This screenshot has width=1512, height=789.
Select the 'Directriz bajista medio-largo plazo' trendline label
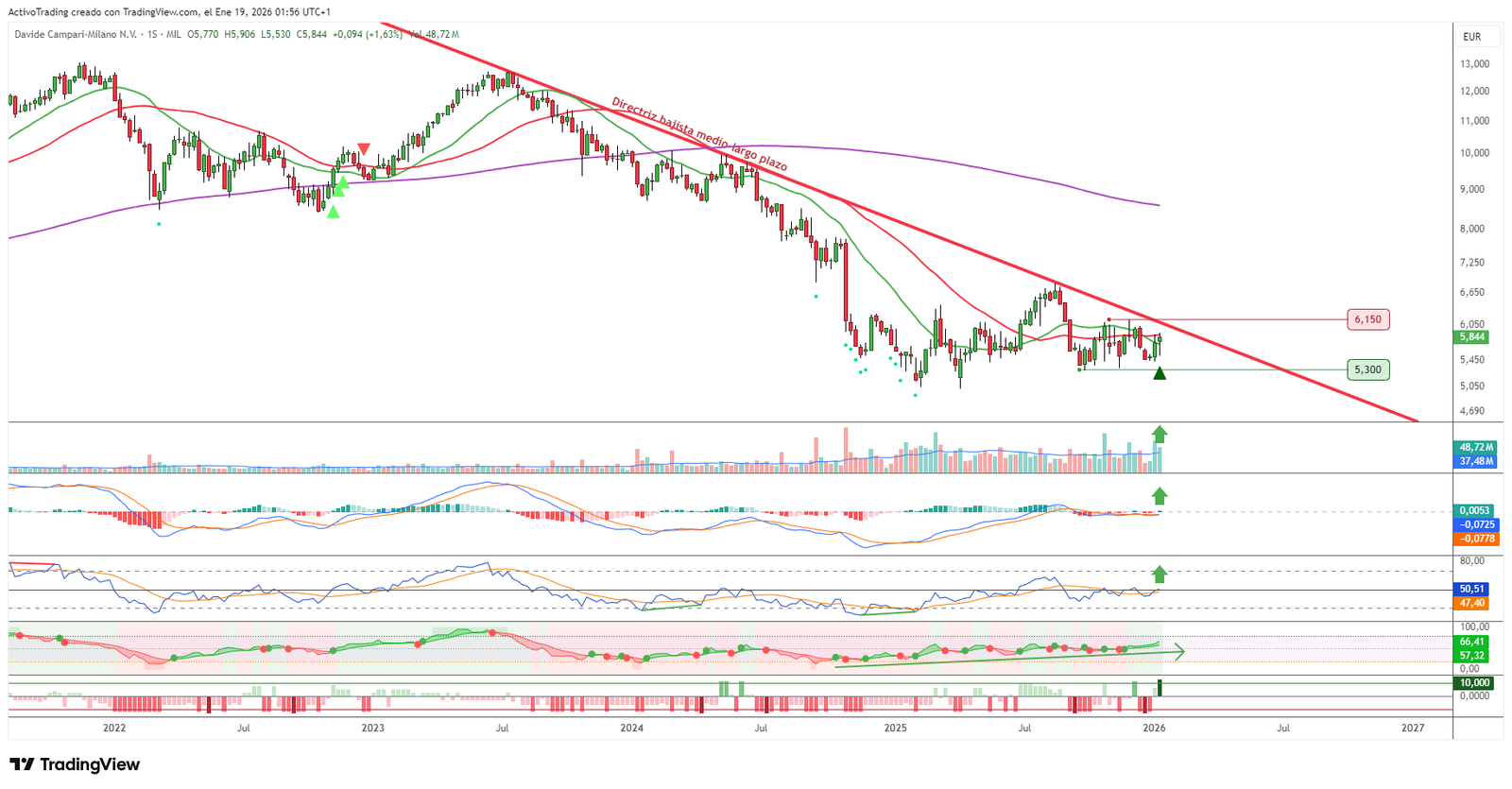coord(698,134)
